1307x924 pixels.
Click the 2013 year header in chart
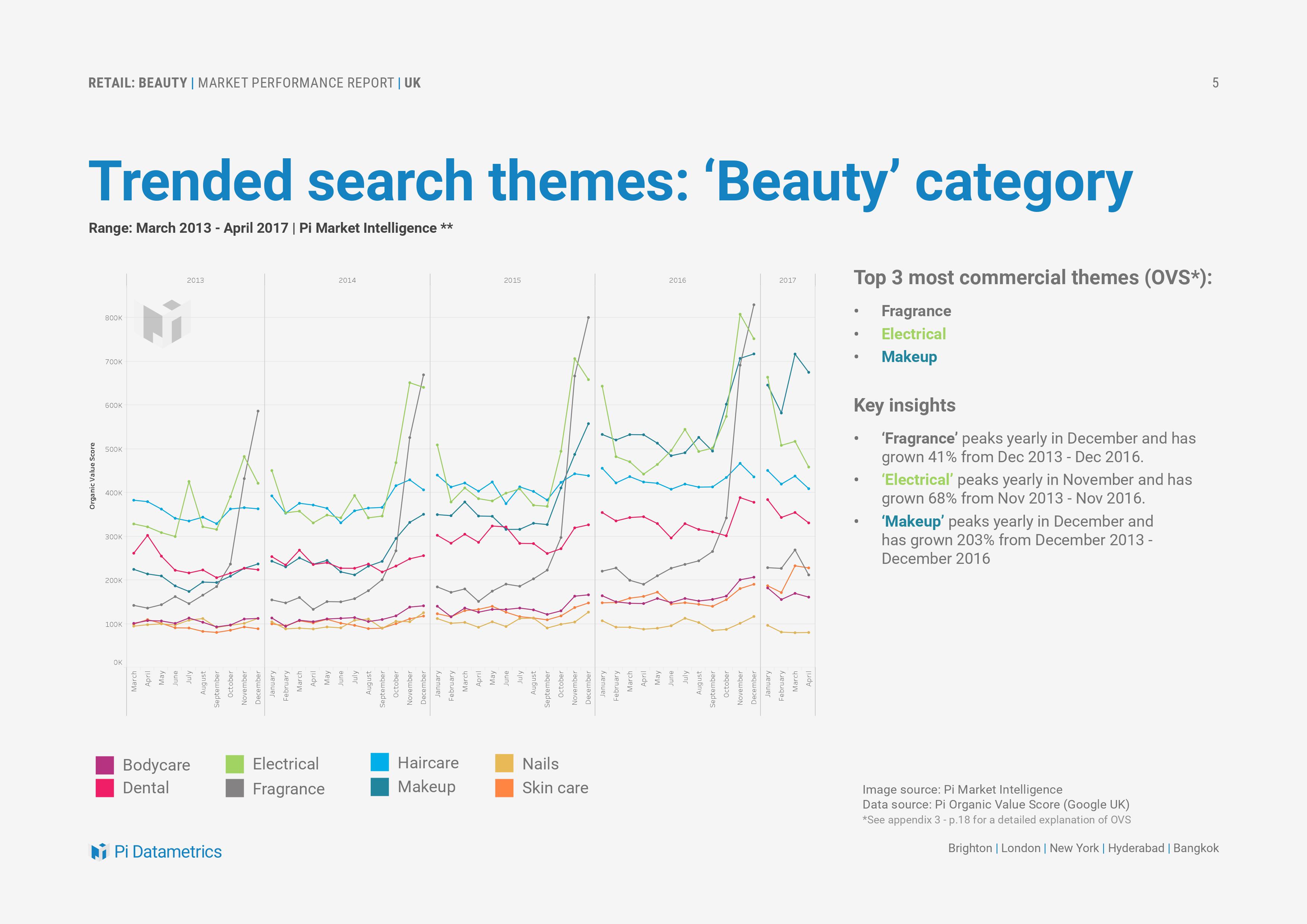[195, 280]
